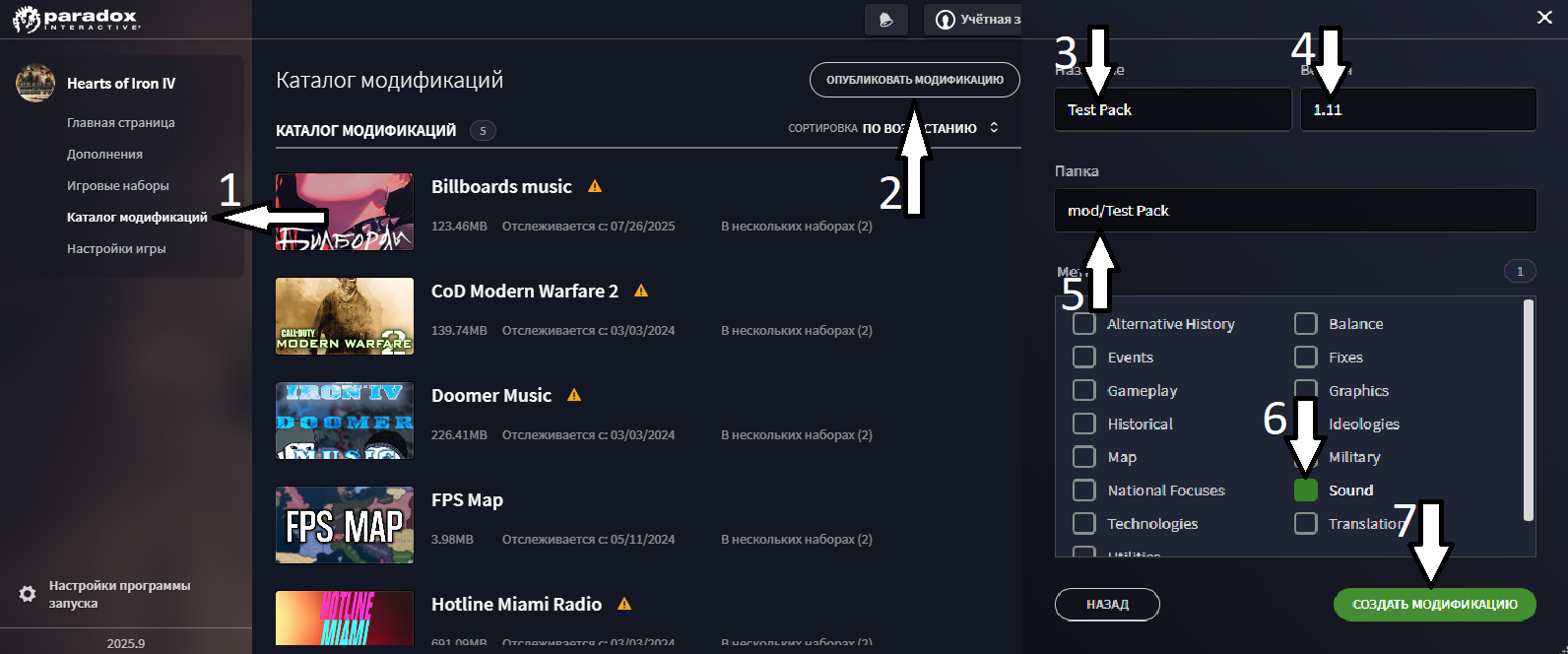1568x654 pixels.
Task: Click the selected tags counter showing 1
Action: [1520, 271]
